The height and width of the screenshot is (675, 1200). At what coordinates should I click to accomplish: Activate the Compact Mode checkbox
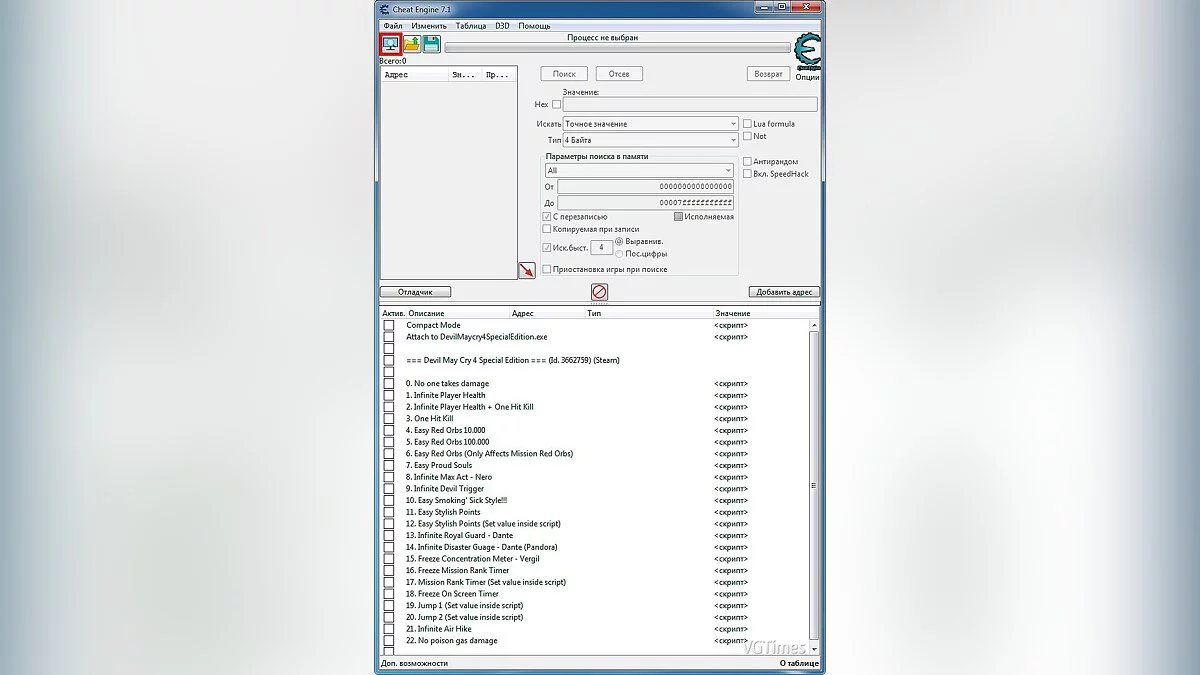(x=389, y=325)
